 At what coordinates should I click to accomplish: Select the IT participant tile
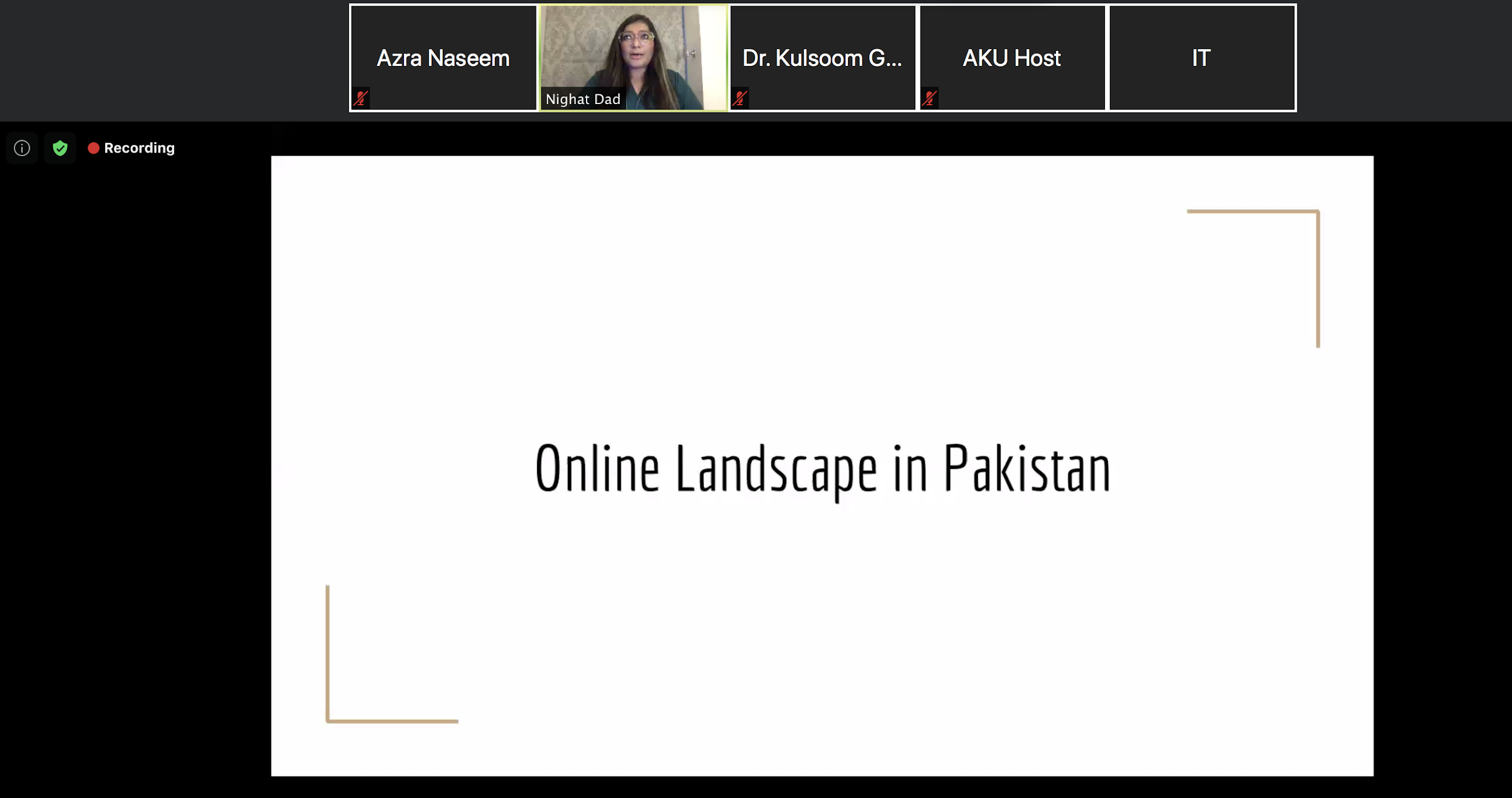(x=1201, y=58)
